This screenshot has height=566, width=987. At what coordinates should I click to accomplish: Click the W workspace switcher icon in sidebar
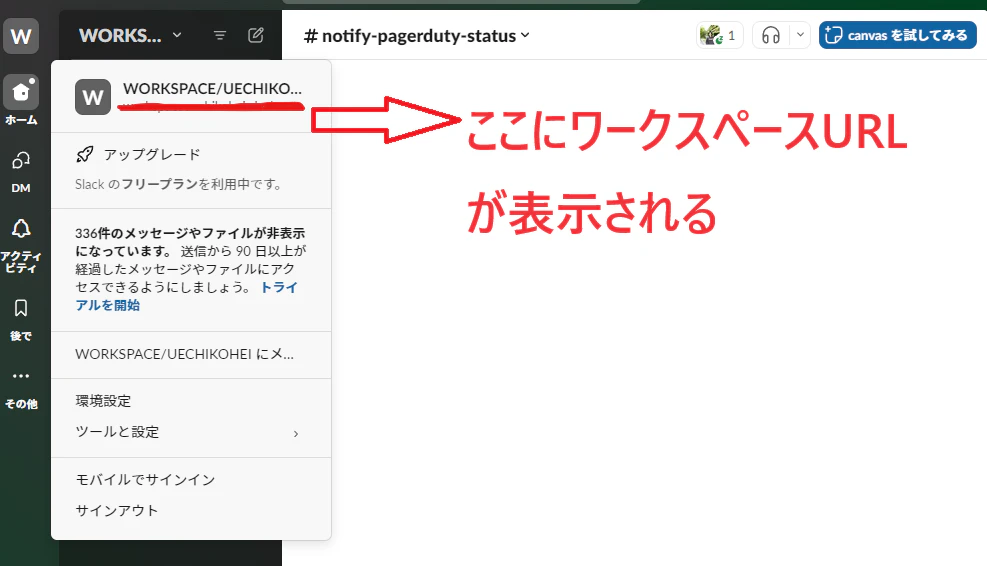pos(21,36)
